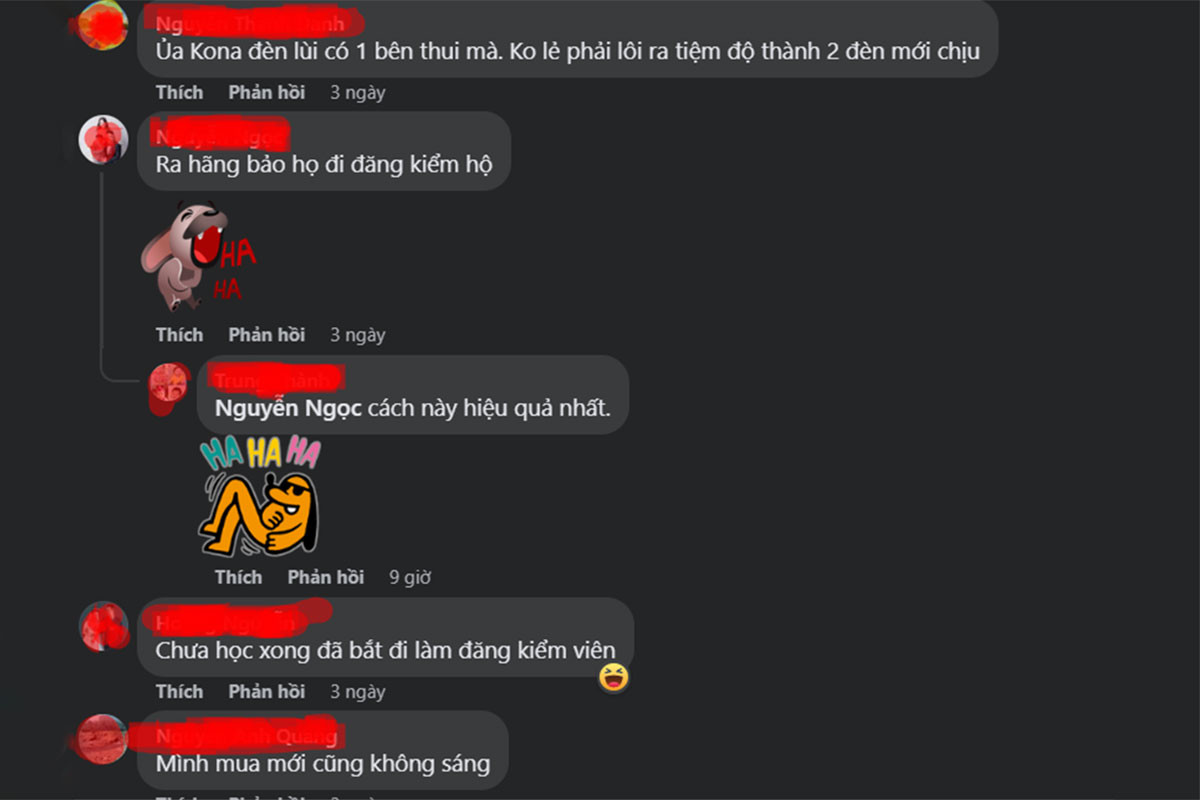Open profile picture of first Kona commenter
The height and width of the screenshot is (800, 1200).
(104, 25)
